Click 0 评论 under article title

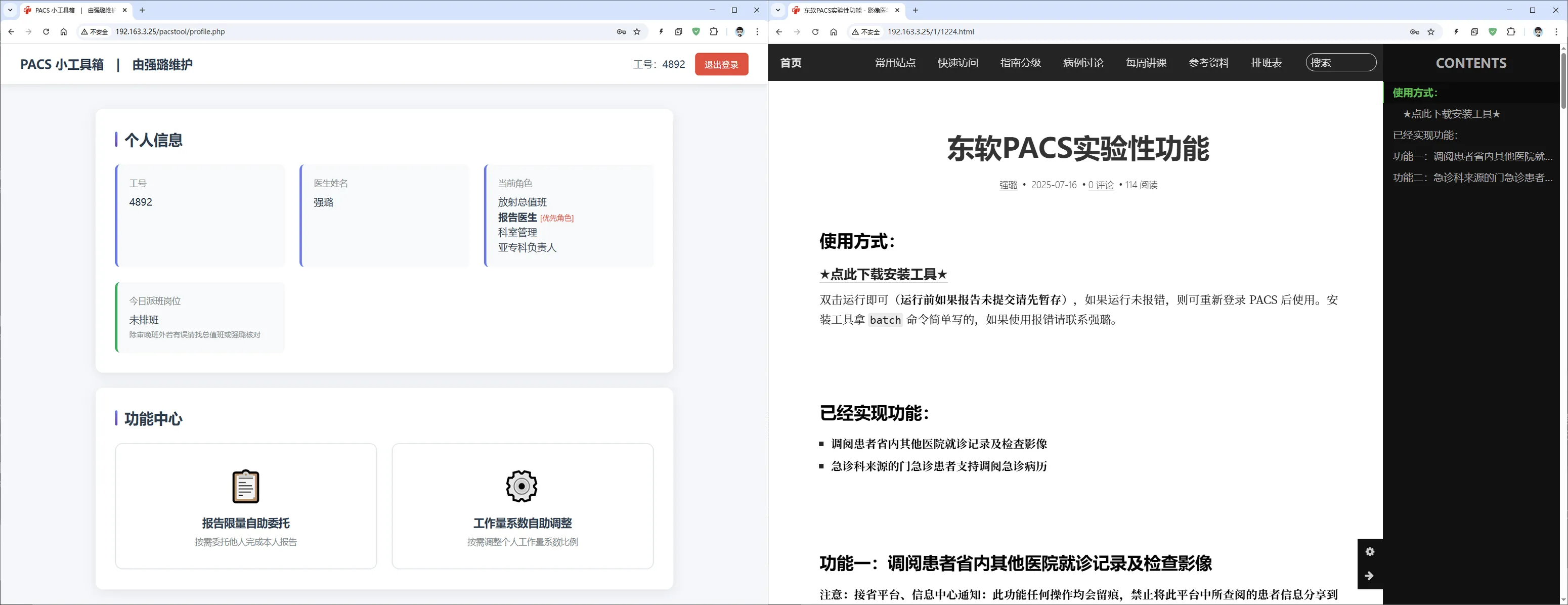pyautogui.click(x=1101, y=185)
